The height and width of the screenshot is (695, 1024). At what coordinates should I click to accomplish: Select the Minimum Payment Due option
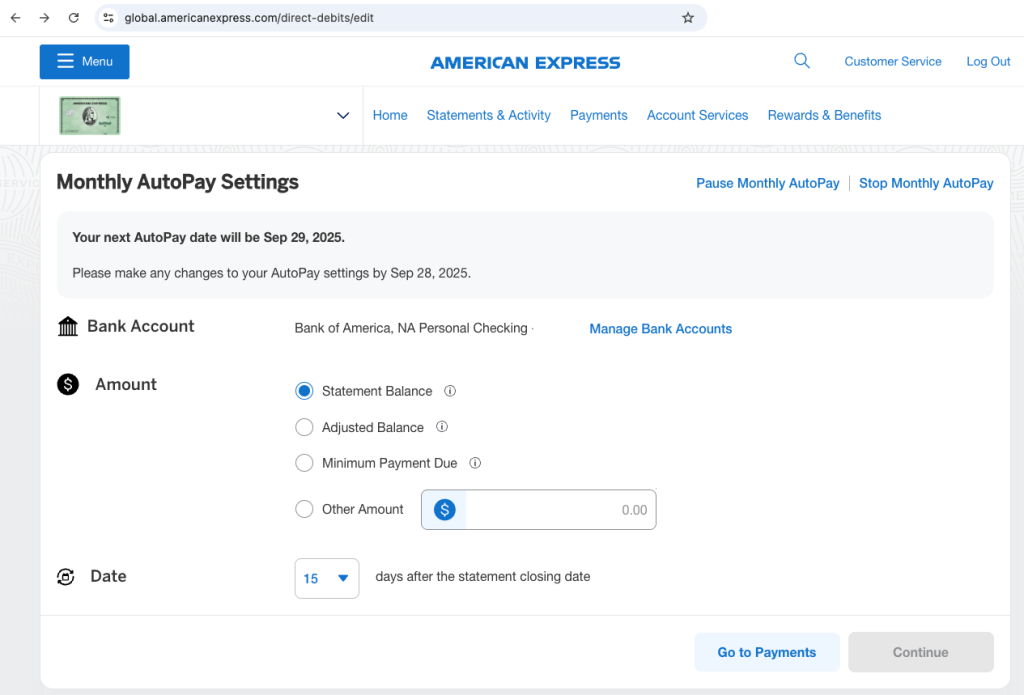click(x=304, y=462)
